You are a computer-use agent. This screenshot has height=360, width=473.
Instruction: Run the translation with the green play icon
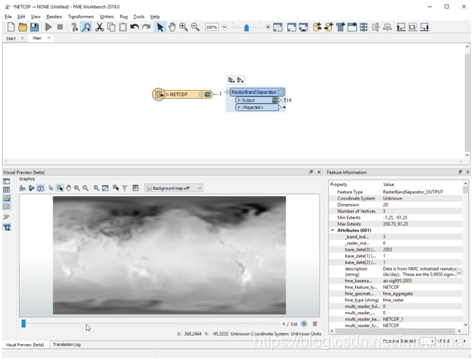click(49, 27)
